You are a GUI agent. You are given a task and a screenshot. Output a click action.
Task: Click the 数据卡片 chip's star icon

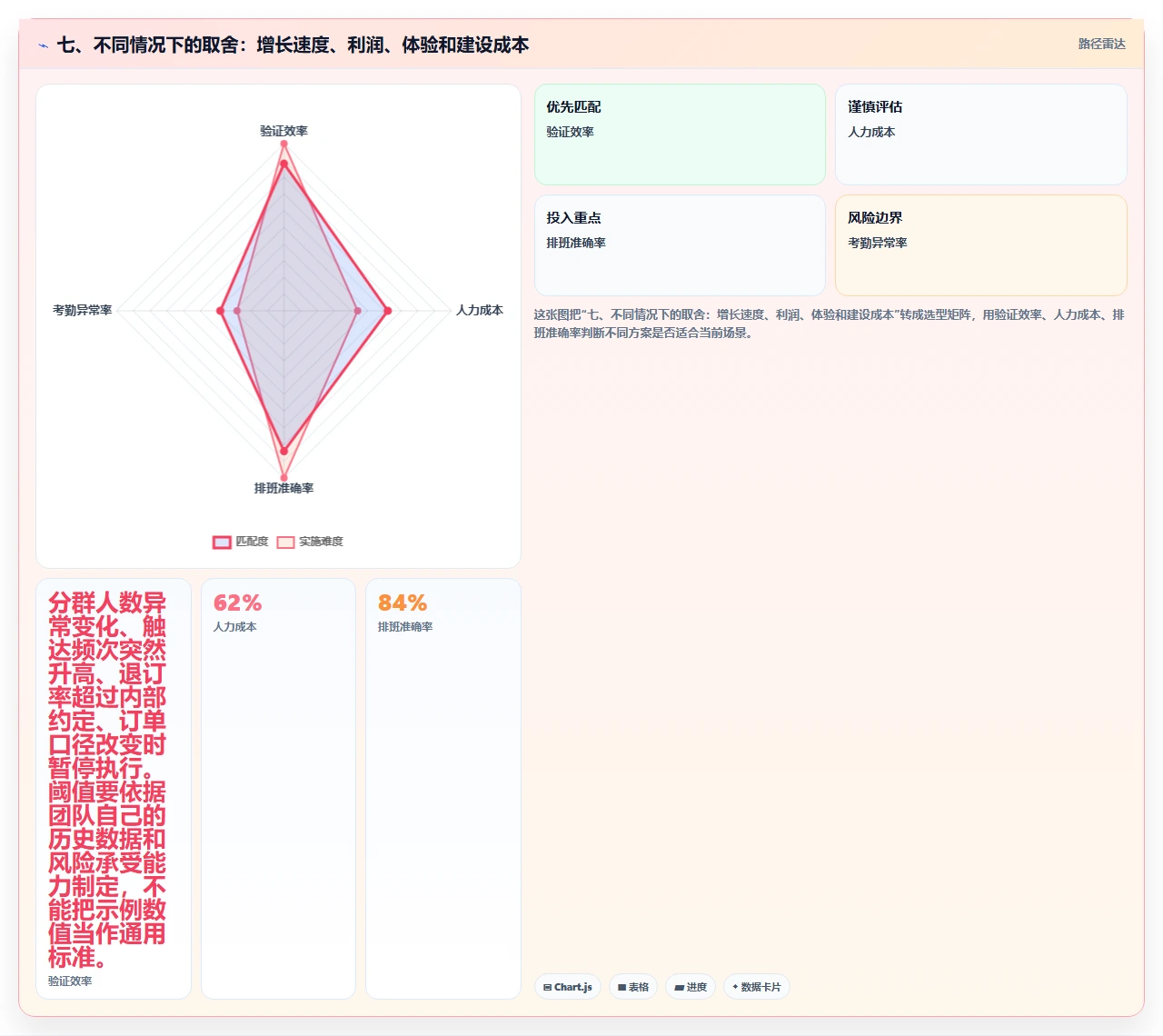click(x=735, y=987)
